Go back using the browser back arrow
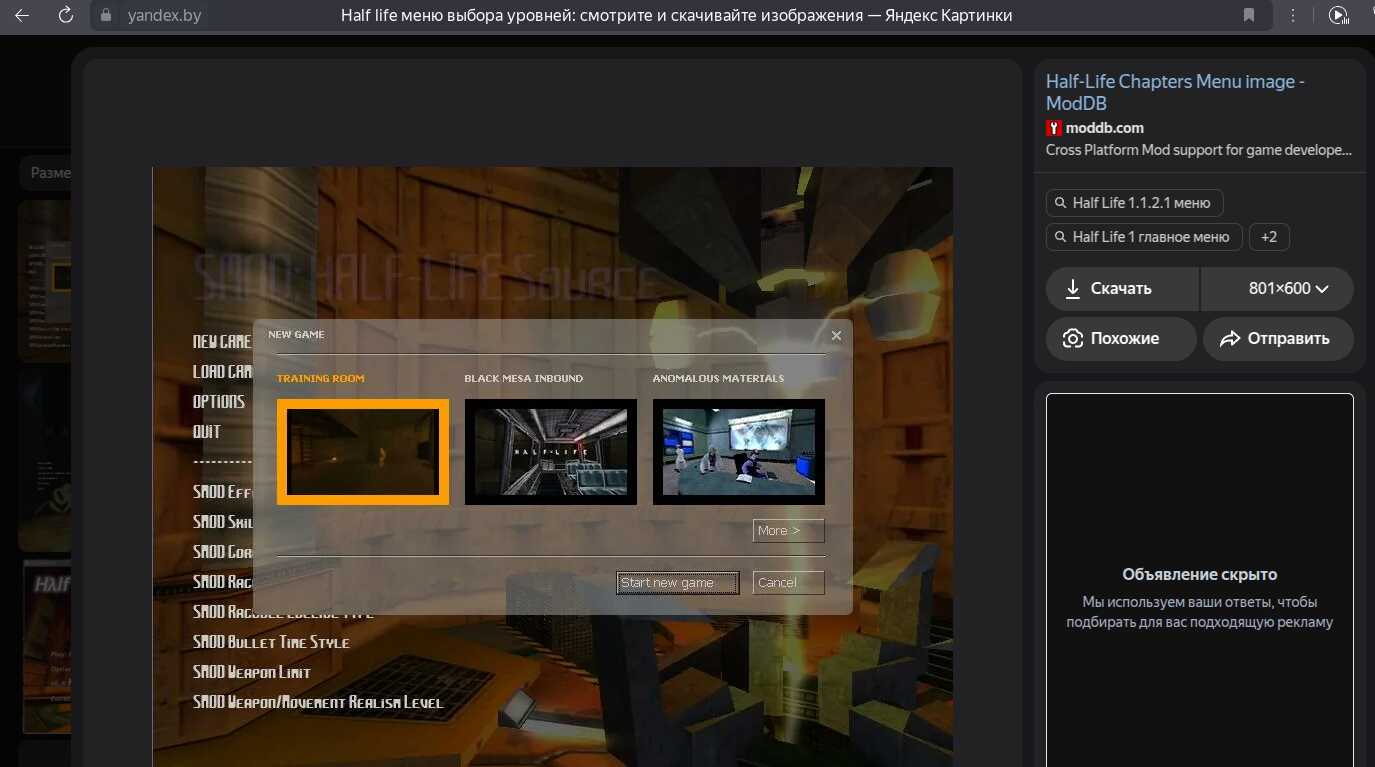This screenshot has height=767, width=1375. pos(22,15)
